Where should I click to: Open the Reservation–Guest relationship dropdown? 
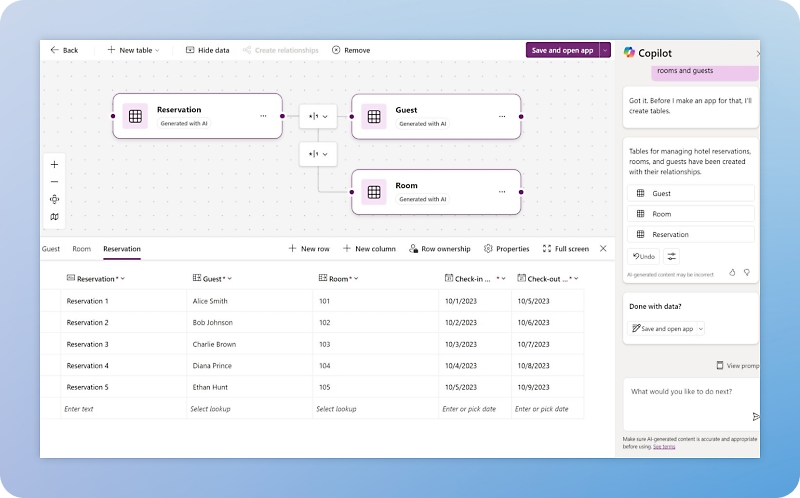318,116
